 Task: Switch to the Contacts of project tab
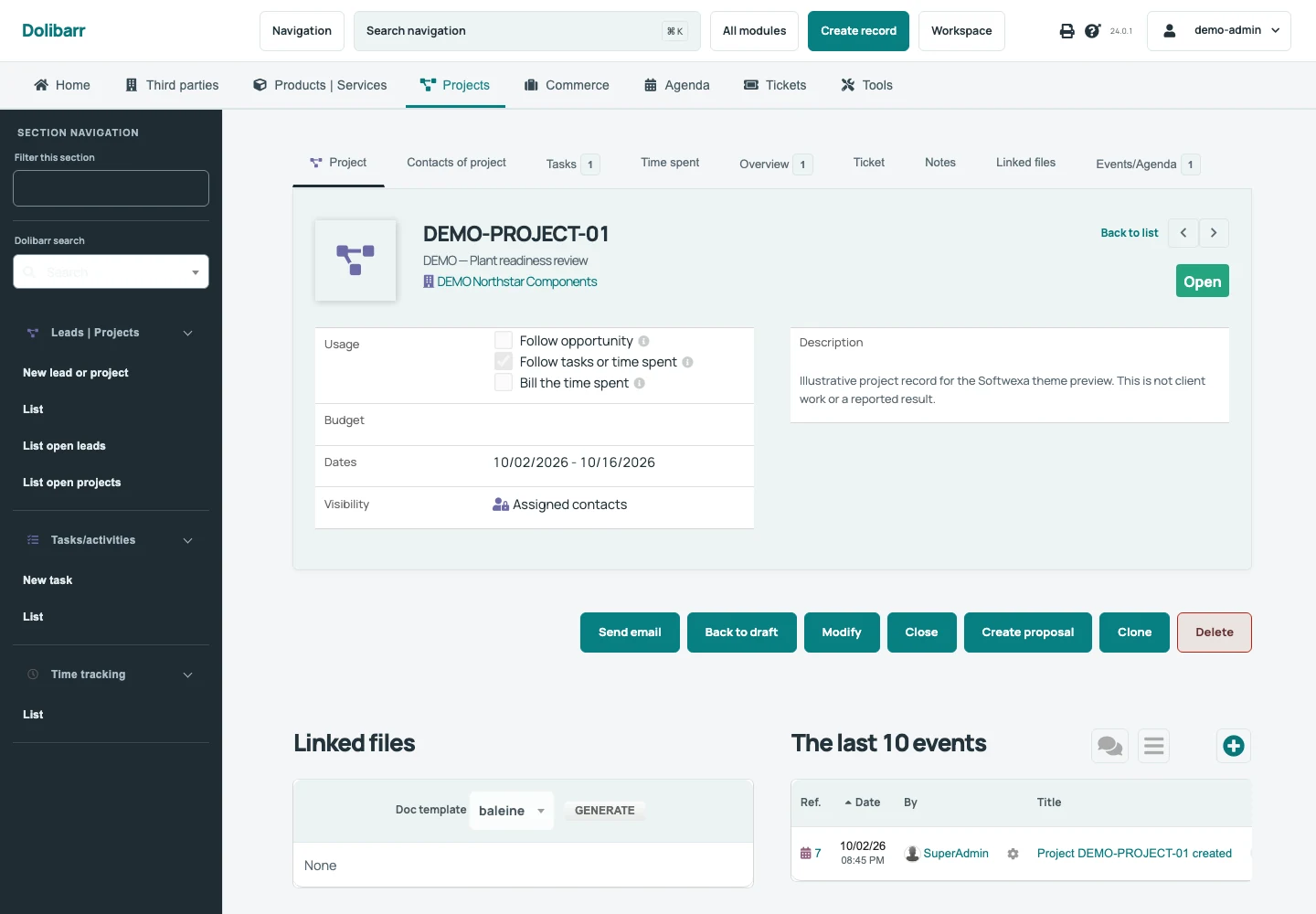point(456,163)
